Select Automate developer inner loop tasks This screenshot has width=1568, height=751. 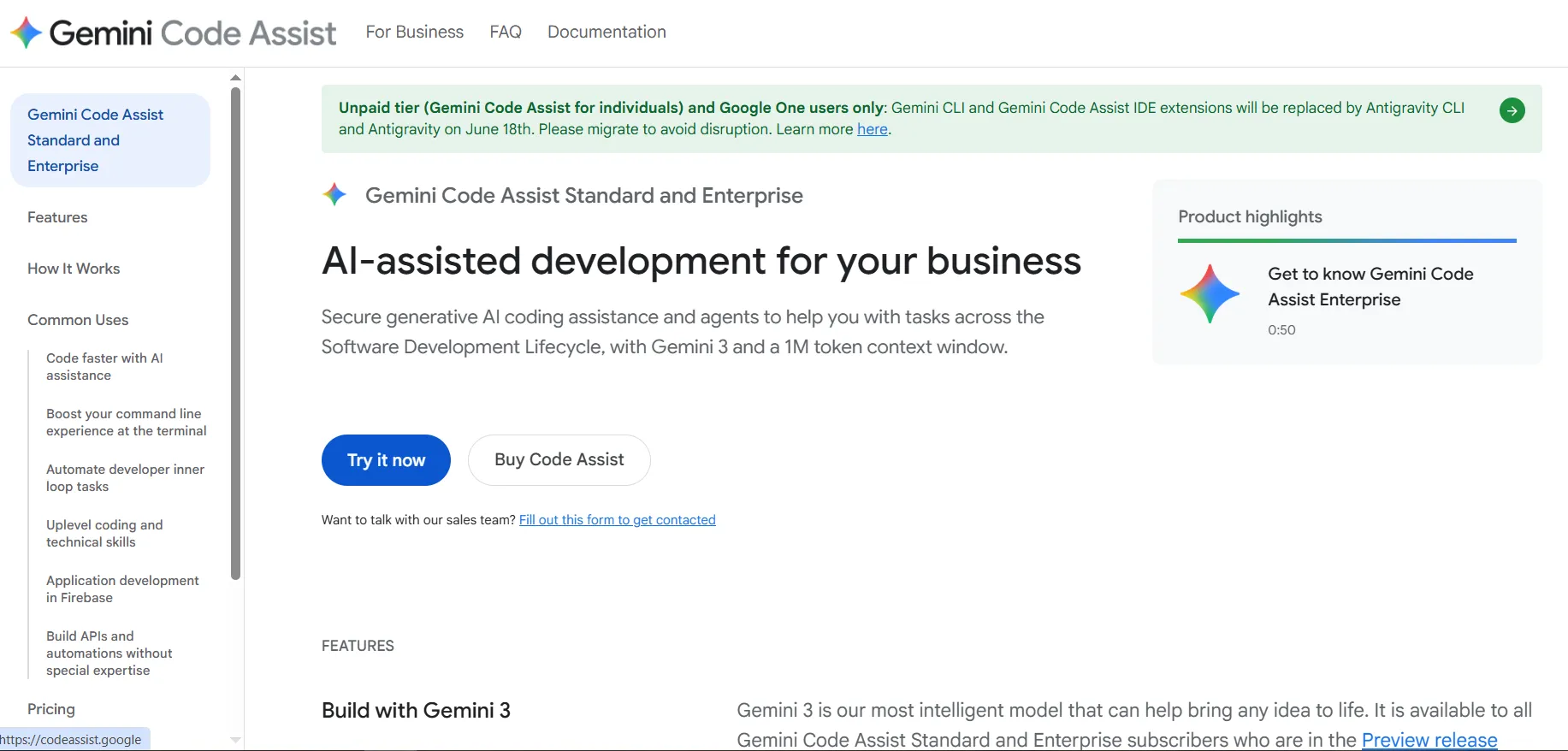(125, 478)
